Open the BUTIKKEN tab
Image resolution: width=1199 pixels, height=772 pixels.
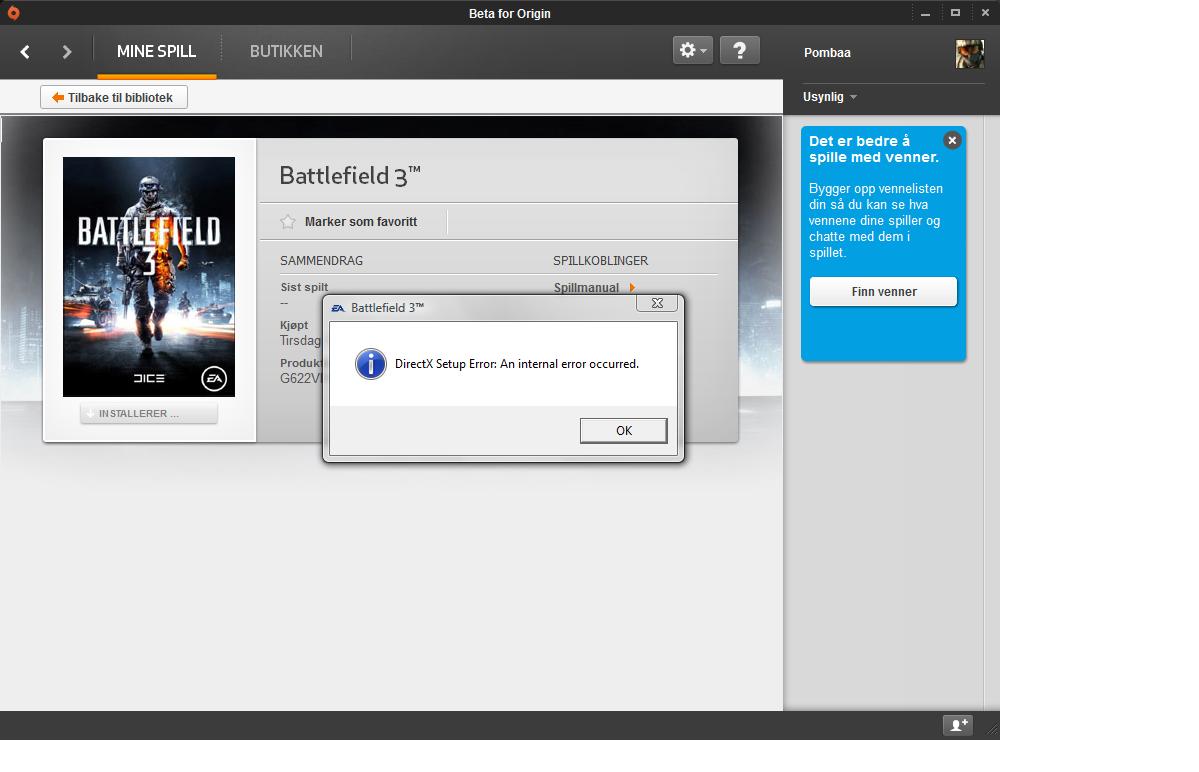pos(286,51)
